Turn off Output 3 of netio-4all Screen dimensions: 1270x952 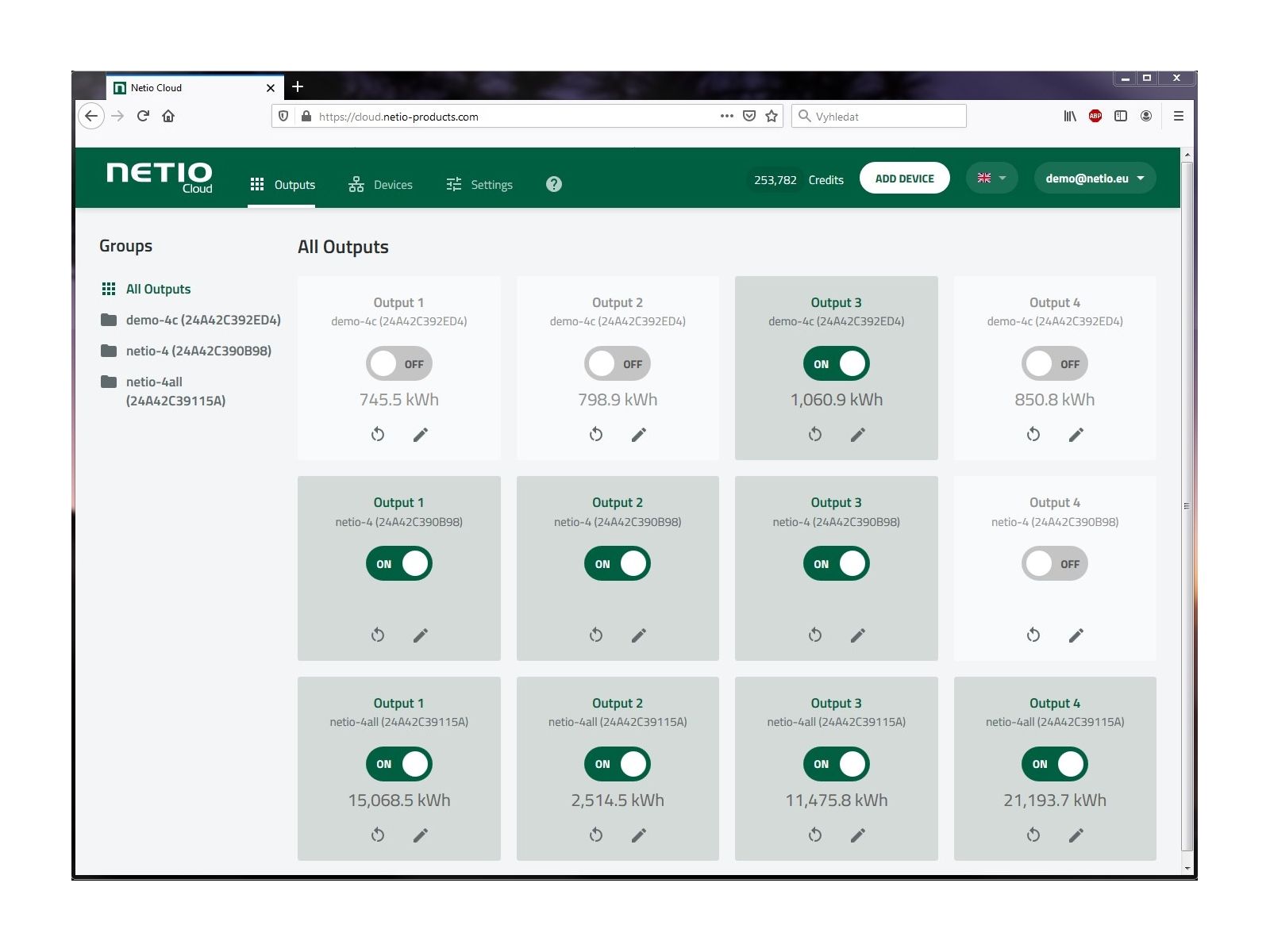tap(837, 764)
